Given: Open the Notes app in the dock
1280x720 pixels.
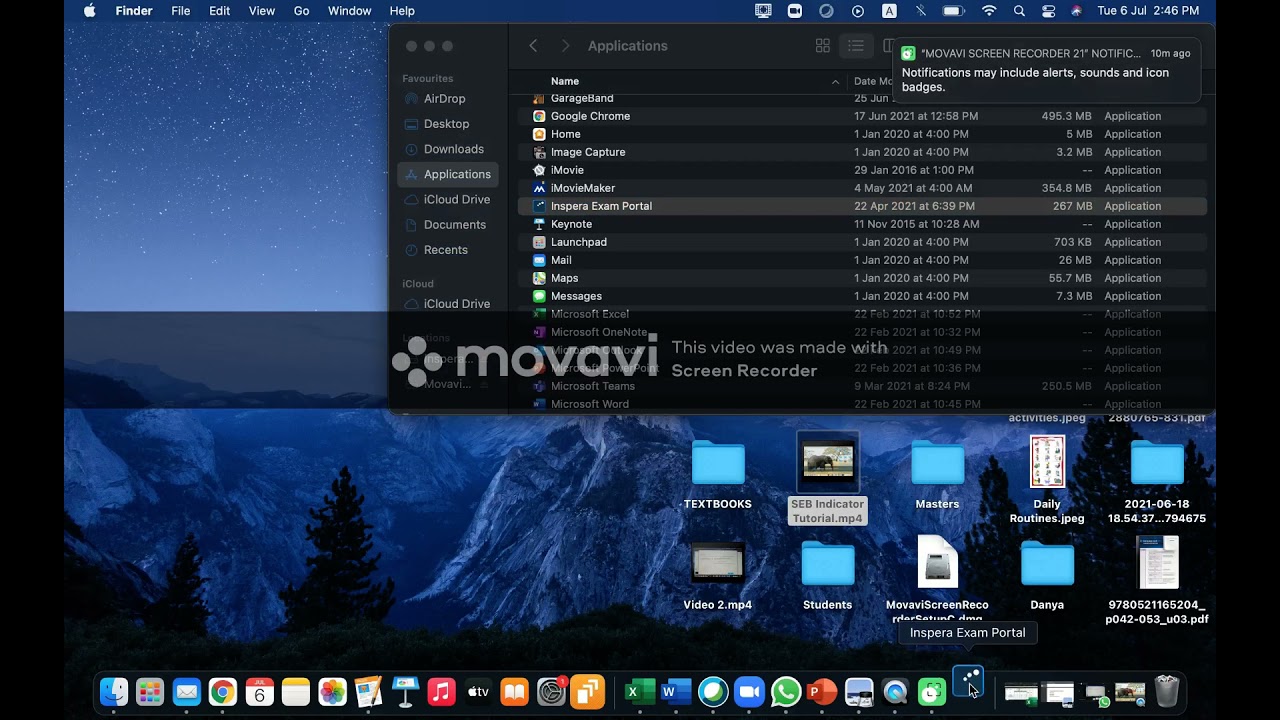Looking at the screenshot, I should [296, 692].
